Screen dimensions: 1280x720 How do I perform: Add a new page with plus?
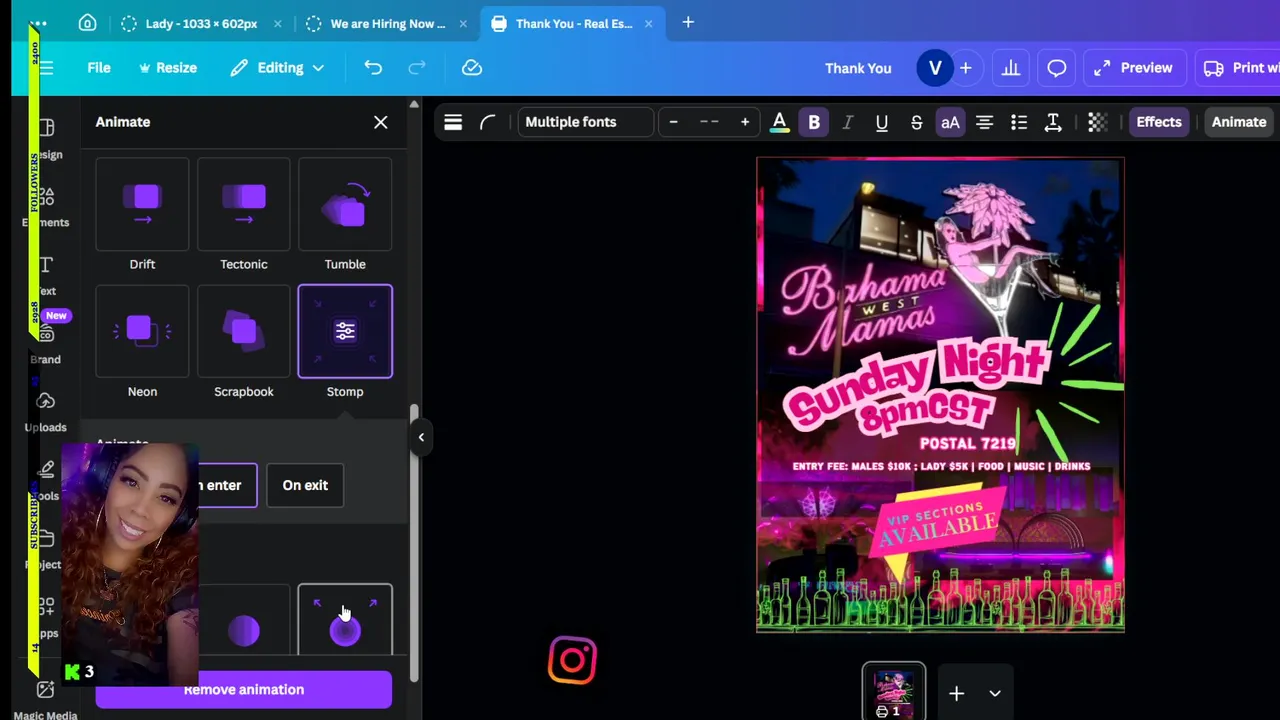956,693
